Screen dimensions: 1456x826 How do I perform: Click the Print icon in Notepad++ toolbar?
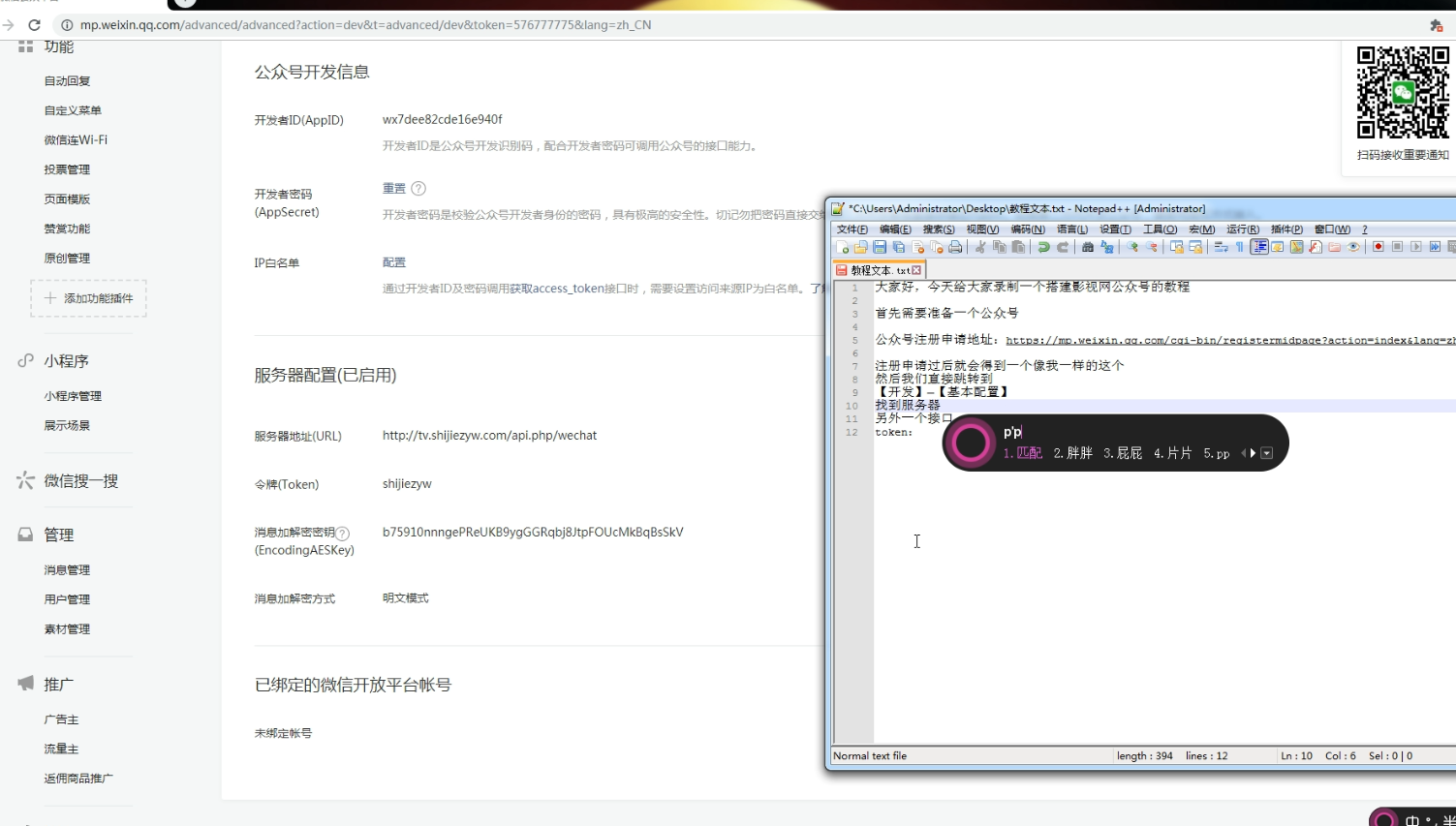click(x=955, y=247)
